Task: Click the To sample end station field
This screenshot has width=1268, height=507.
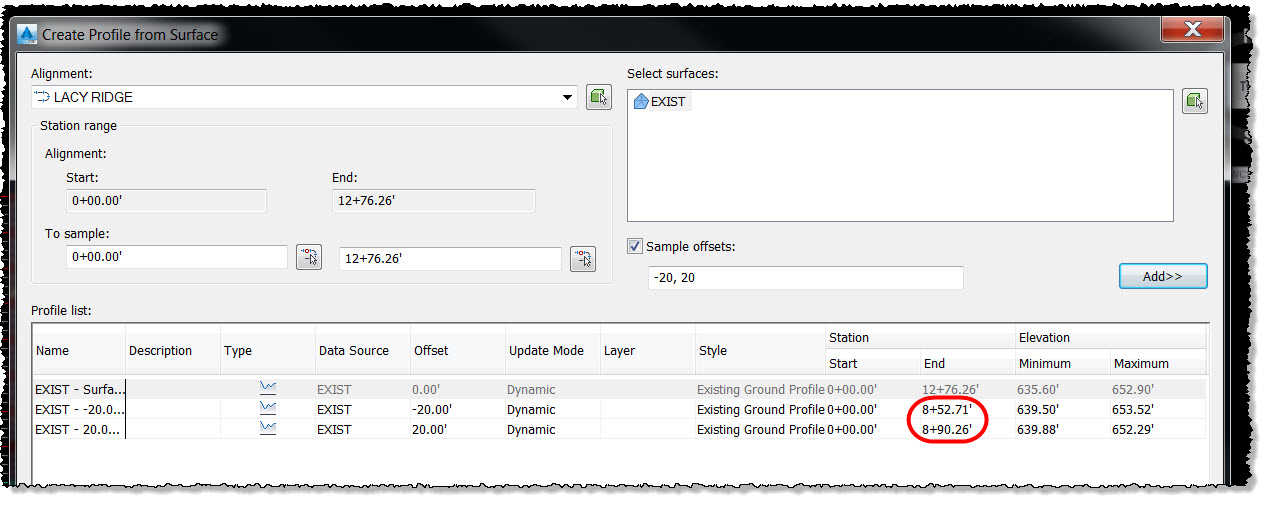Action: (451, 259)
